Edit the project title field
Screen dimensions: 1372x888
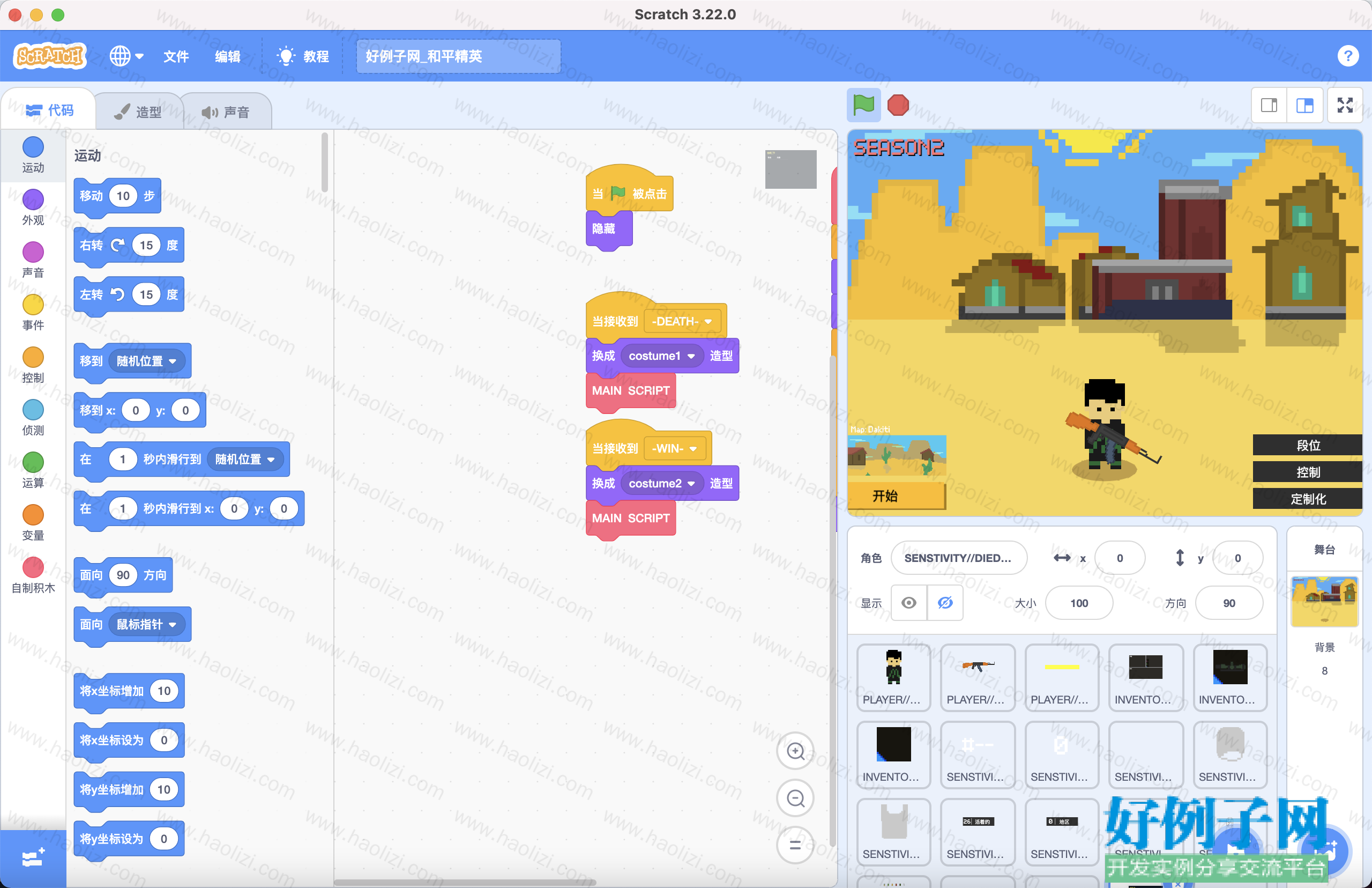click(458, 56)
